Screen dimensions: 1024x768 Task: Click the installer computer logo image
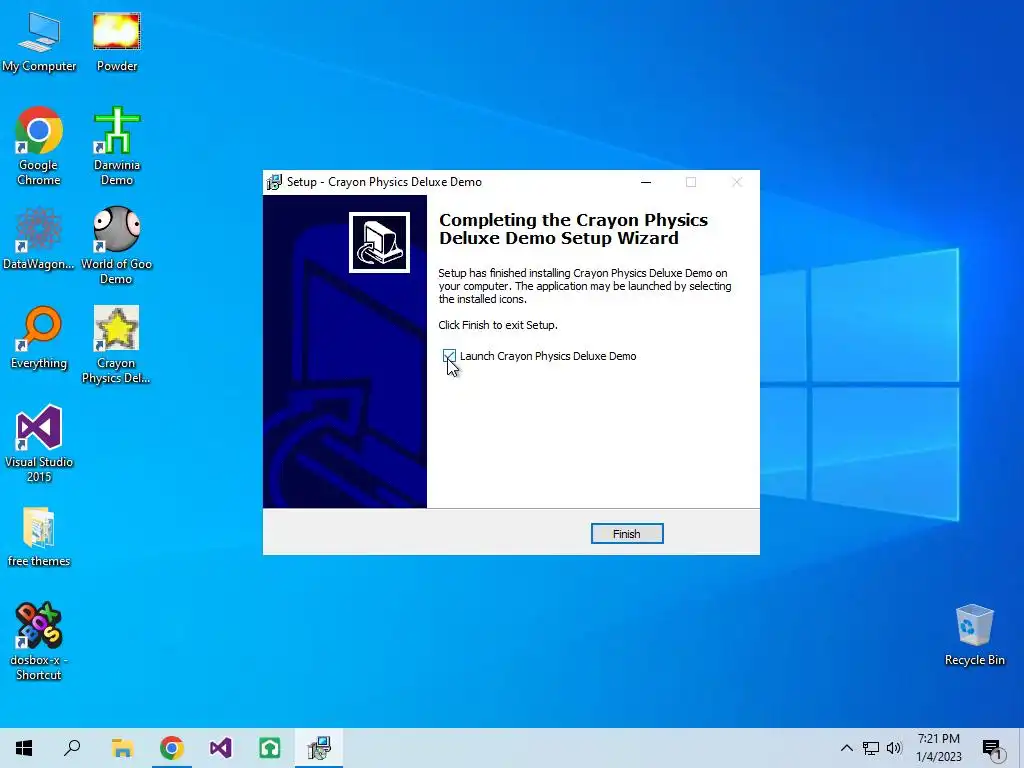(379, 242)
